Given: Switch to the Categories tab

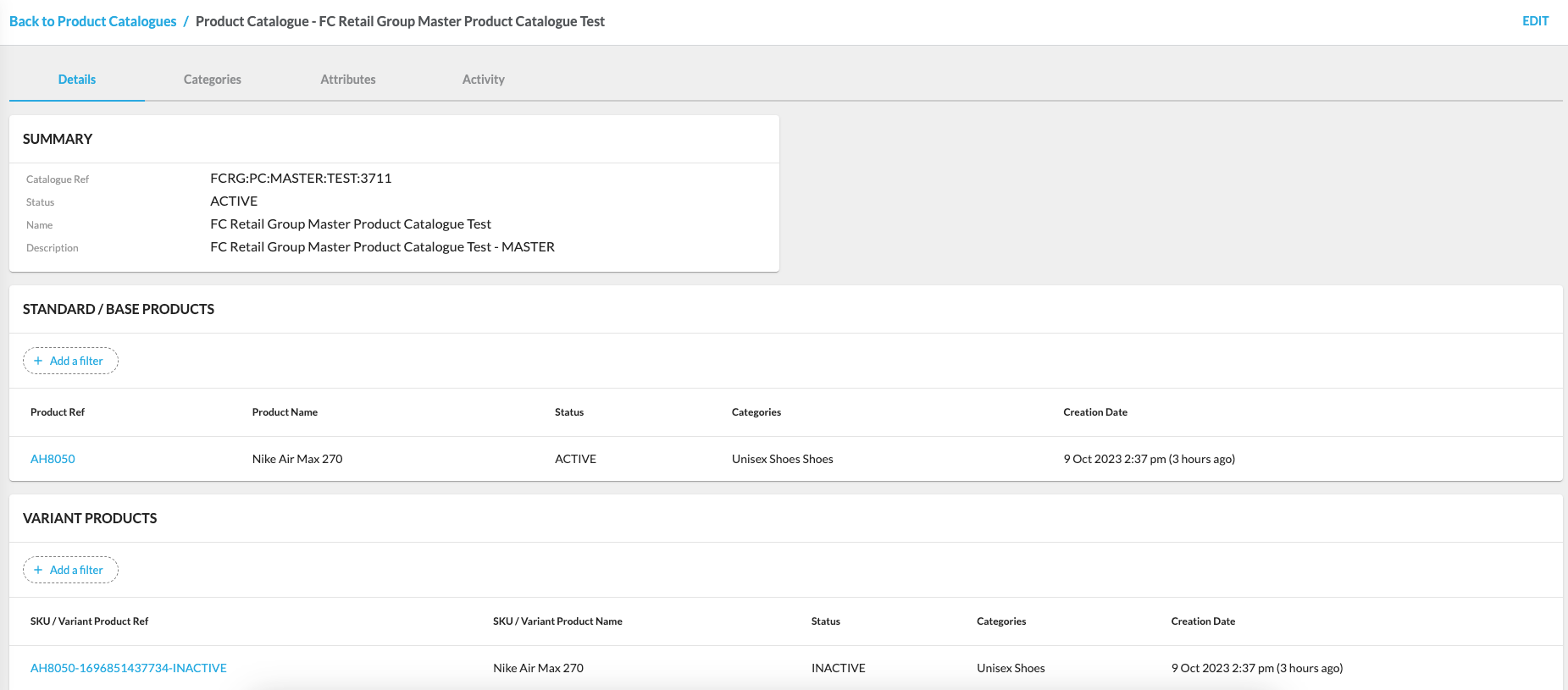Looking at the screenshot, I should 212,80.
